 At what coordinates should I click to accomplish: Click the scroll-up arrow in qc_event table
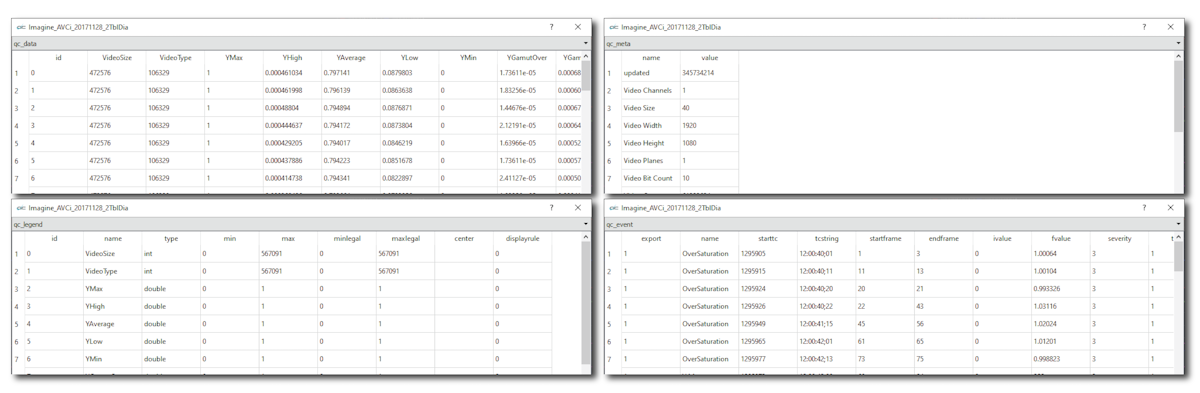1179,238
